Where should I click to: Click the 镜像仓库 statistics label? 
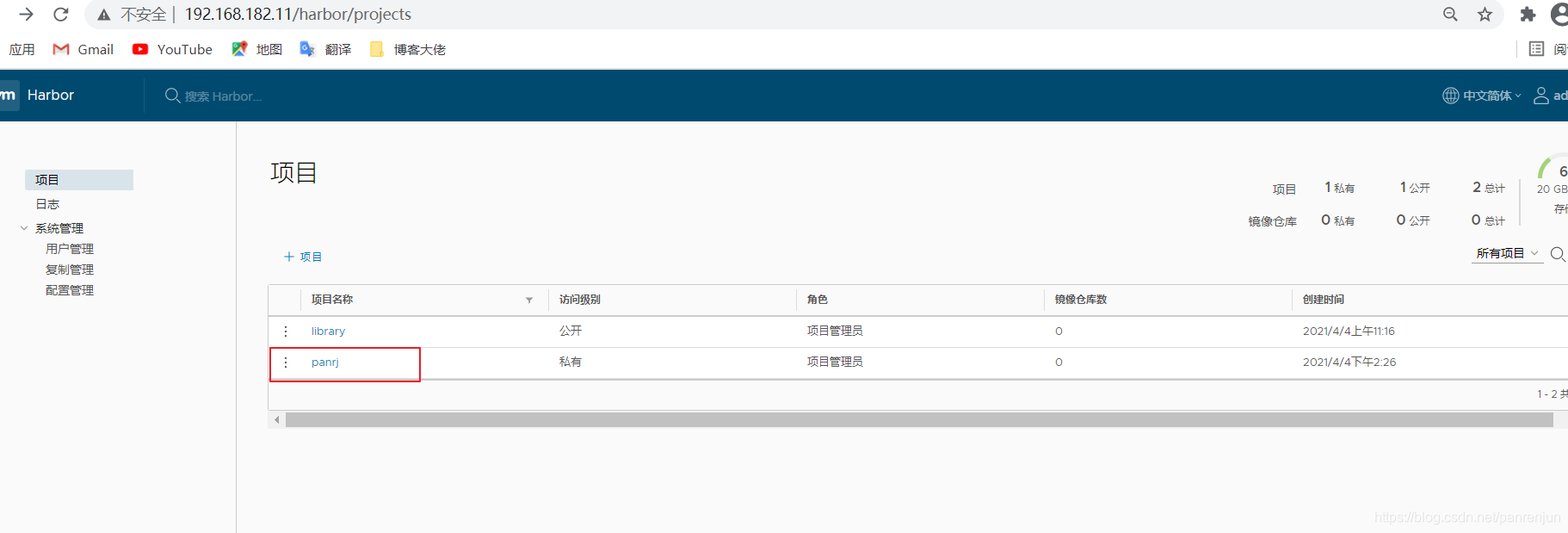(x=1273, y=221)
